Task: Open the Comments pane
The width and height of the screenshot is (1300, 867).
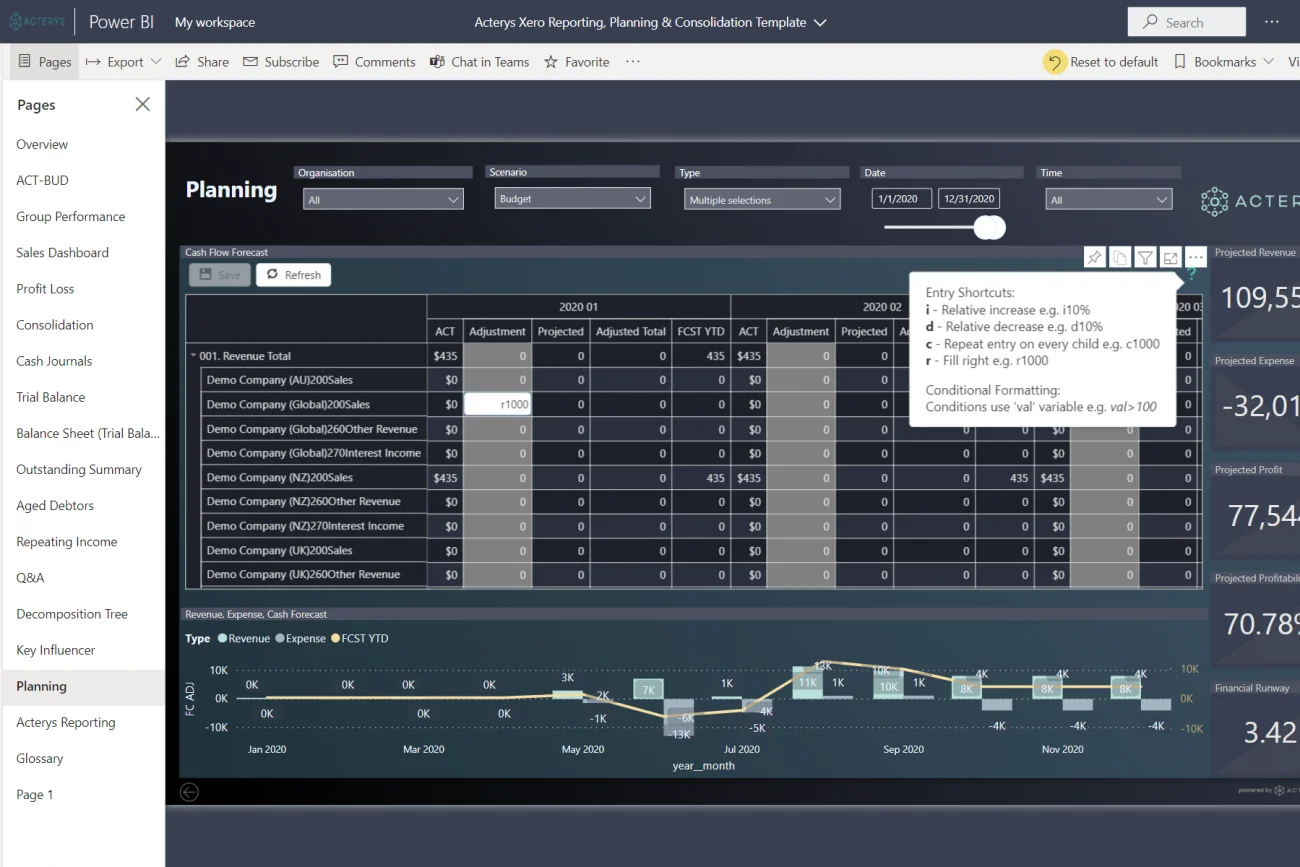Action: [374, 62]
